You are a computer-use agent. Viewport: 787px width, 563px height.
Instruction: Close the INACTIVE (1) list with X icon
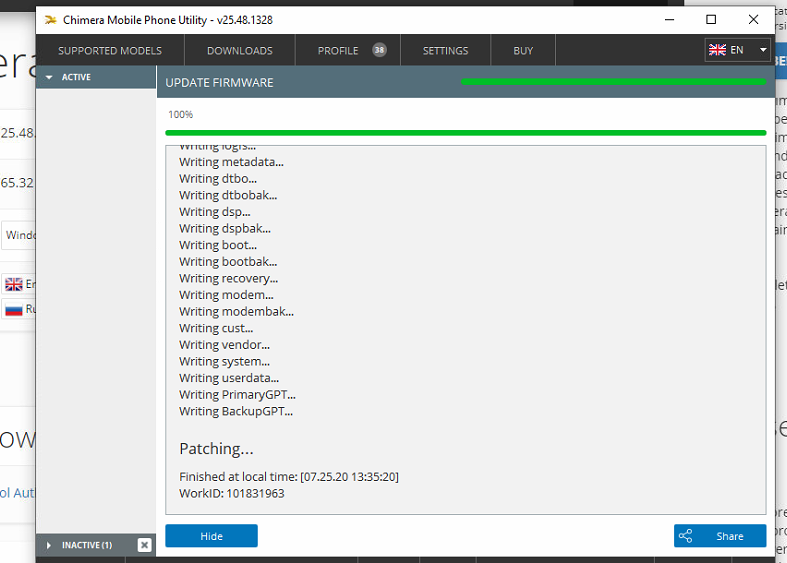(144, 545)
